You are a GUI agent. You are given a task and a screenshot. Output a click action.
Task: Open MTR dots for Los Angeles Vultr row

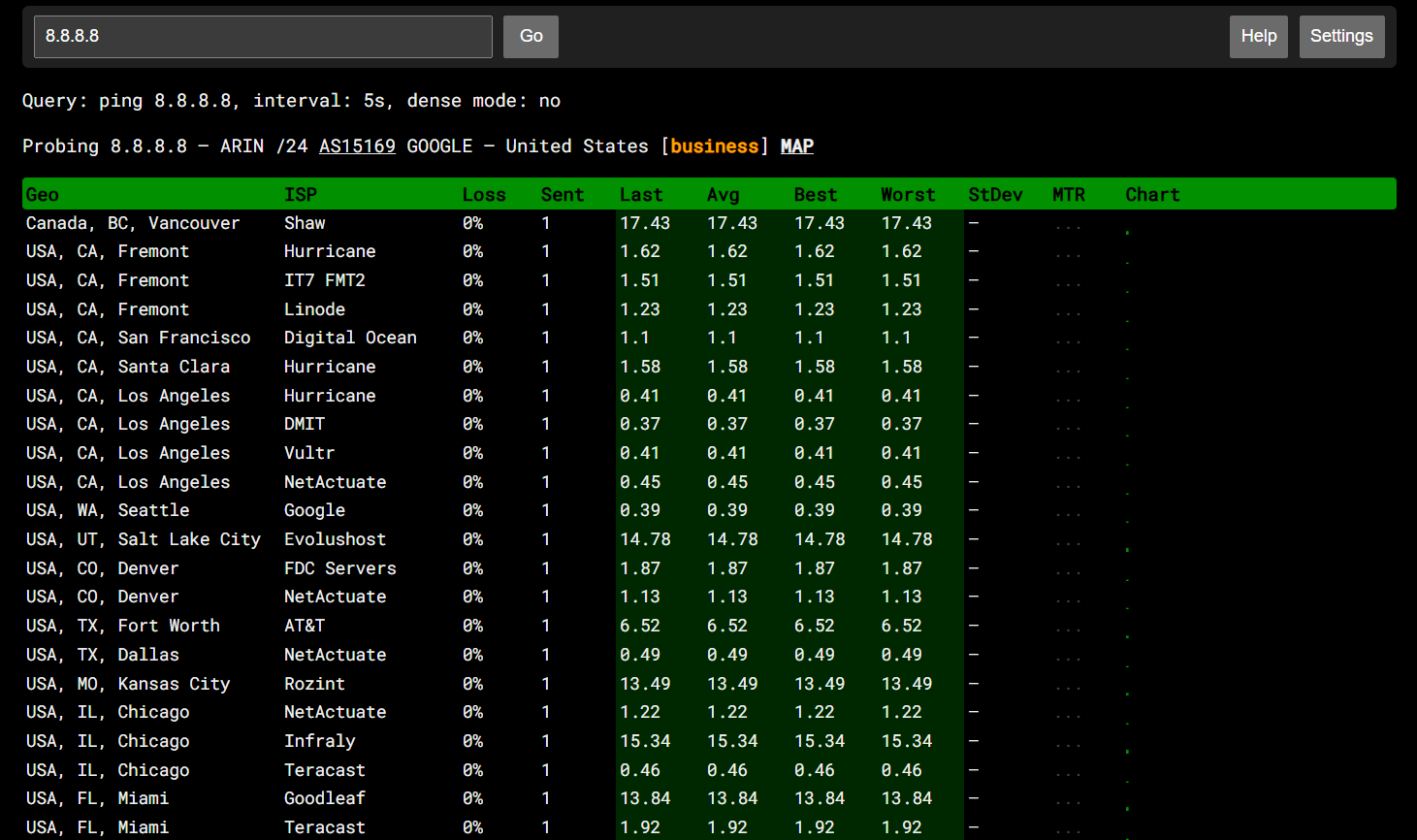coord(1068,457)
